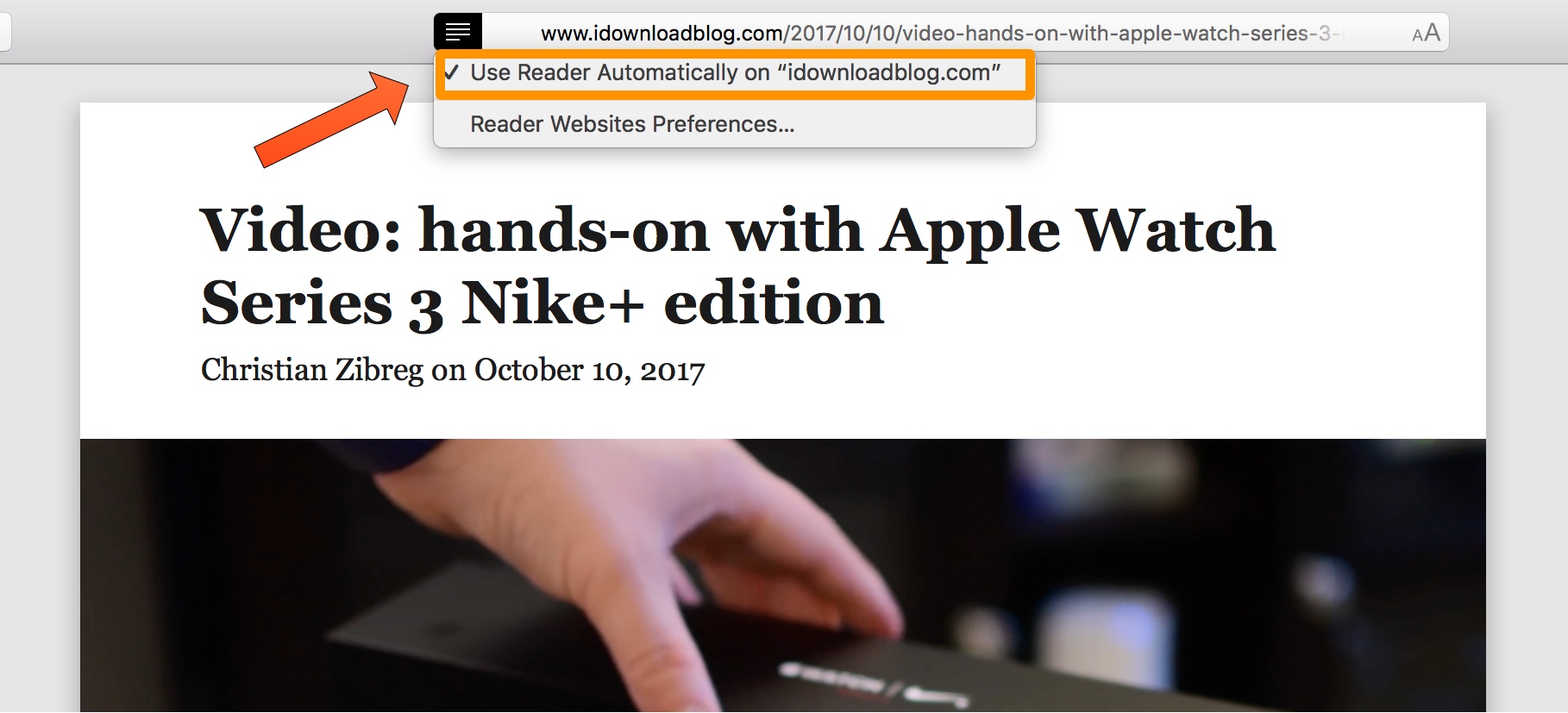Image resolution: width=1568 pixels, height=713 pixels.
Task: Click the date October 10, 2017
Action: [x=589, y=370]
